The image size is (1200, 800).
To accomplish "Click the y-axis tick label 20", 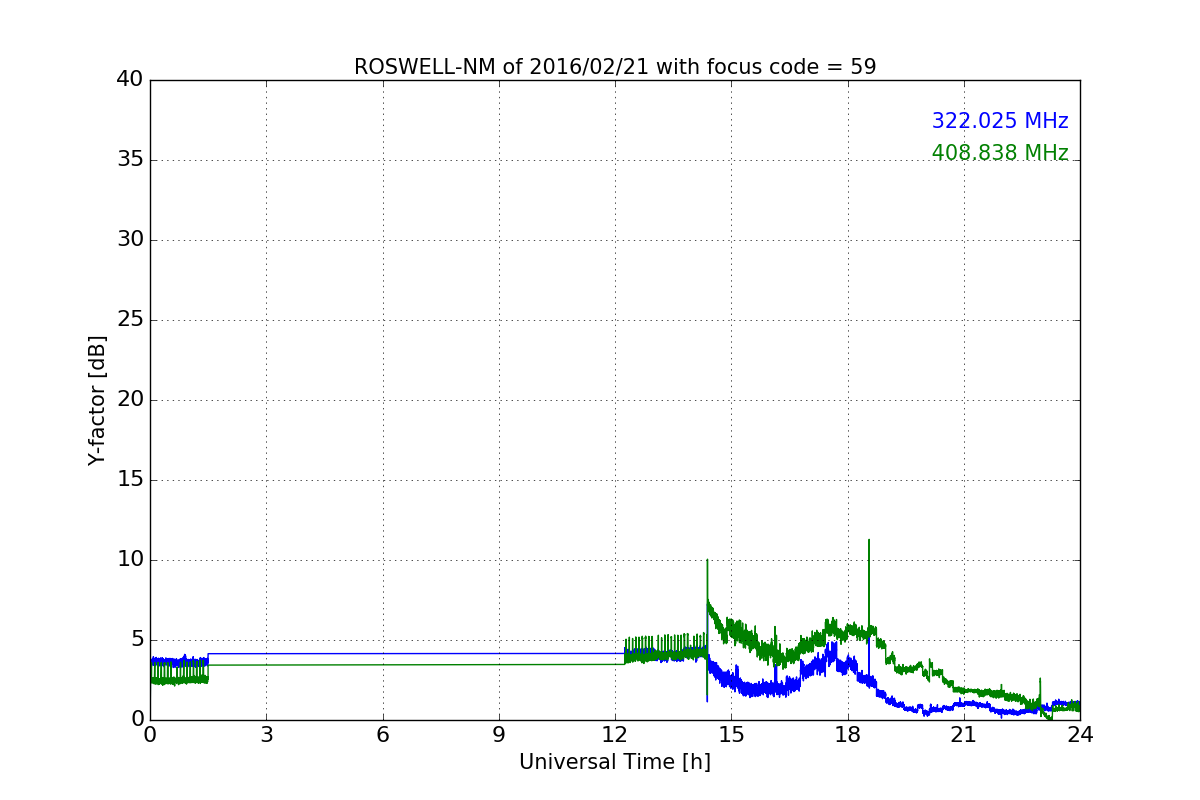I will [130, 399].
